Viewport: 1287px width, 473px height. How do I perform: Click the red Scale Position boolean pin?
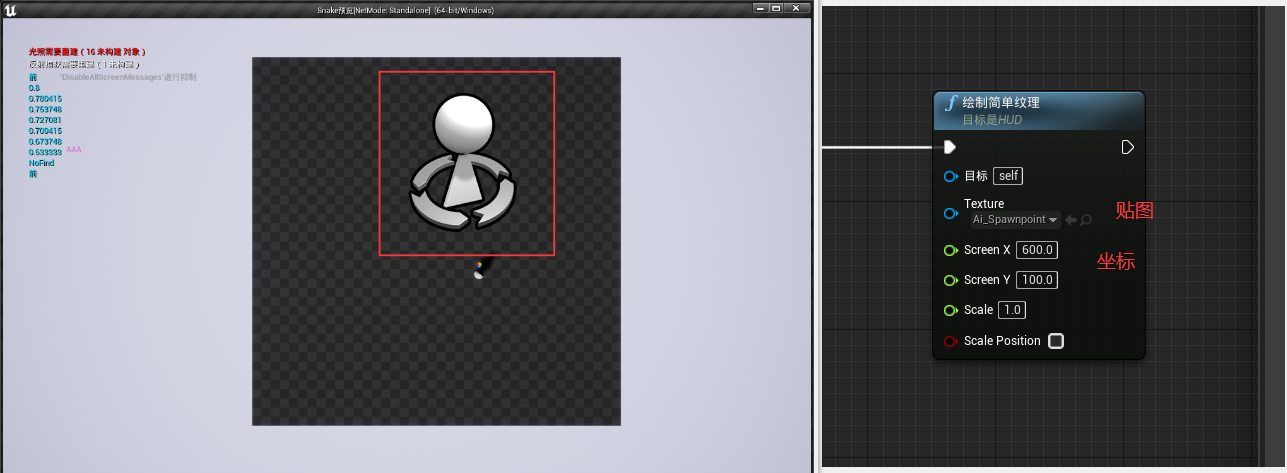pyautogui.click(x=950, y=341)
